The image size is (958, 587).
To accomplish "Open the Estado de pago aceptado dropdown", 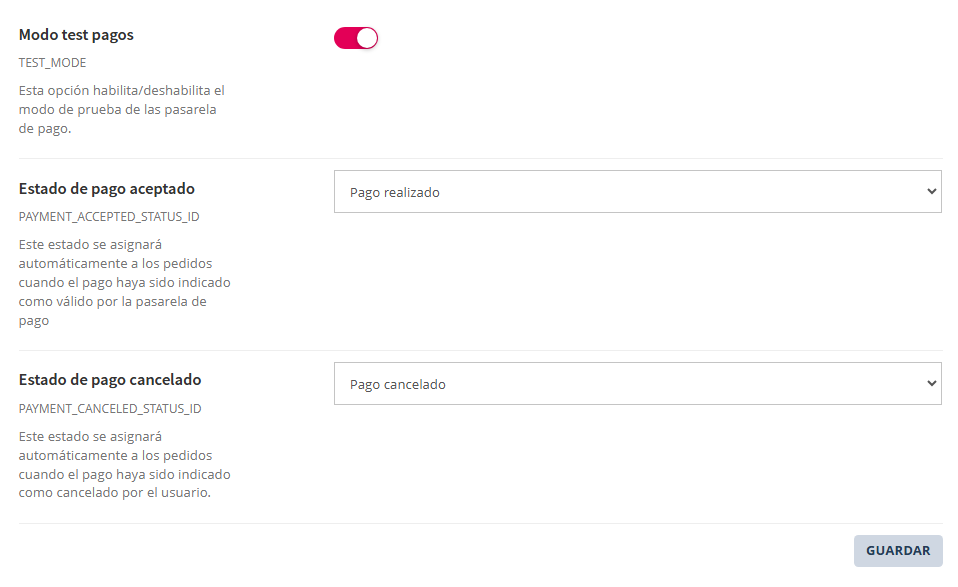I will [x=637, y=191].
